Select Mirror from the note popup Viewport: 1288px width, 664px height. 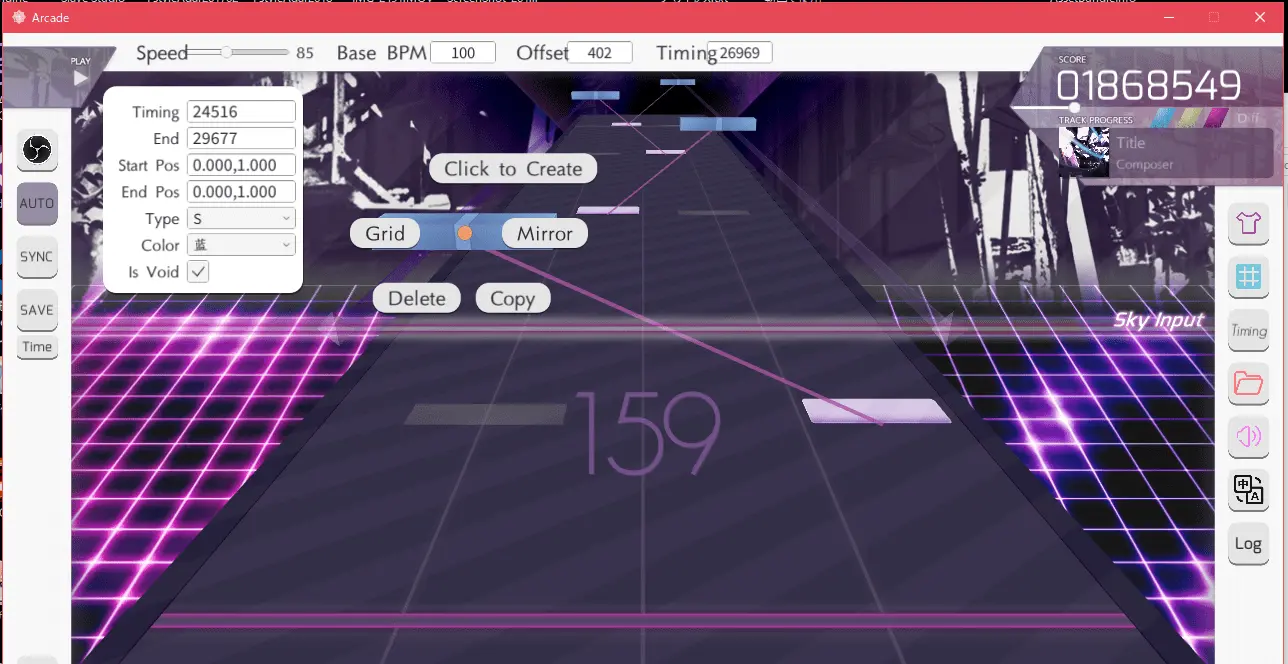click(544, 234)
